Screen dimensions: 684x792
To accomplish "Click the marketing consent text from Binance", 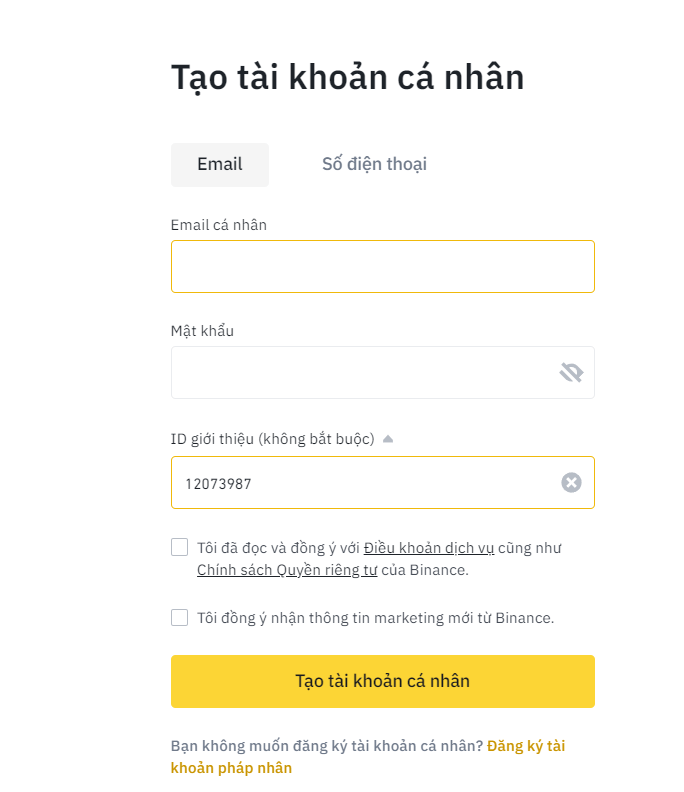I will pos(375,618).
